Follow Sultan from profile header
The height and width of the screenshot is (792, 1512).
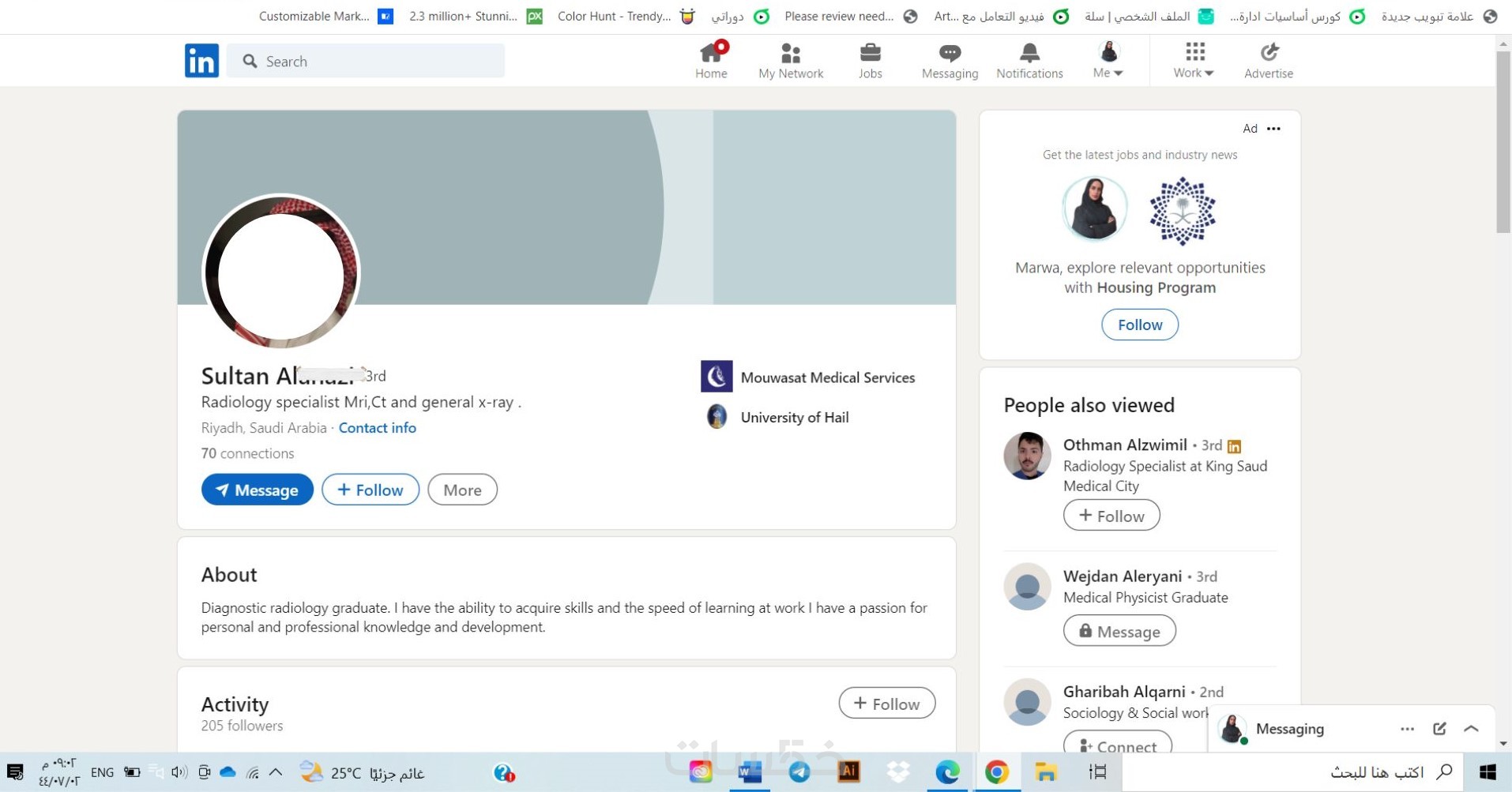coord(370,490)
